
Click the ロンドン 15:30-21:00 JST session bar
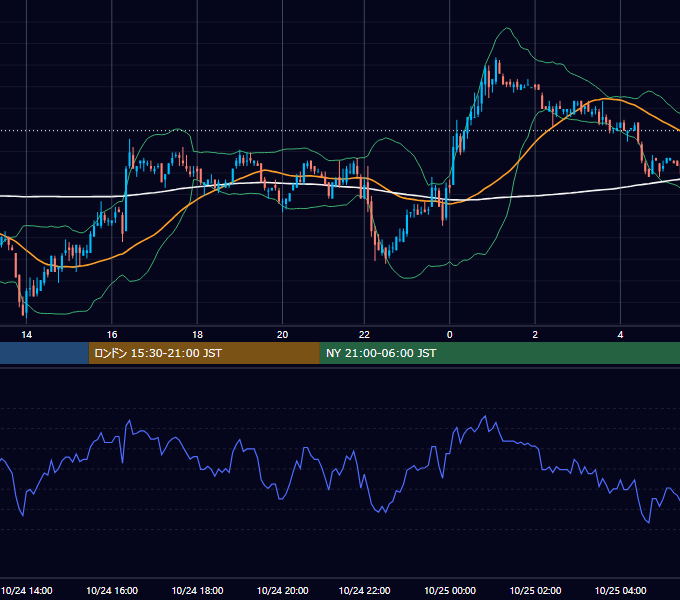204,353
